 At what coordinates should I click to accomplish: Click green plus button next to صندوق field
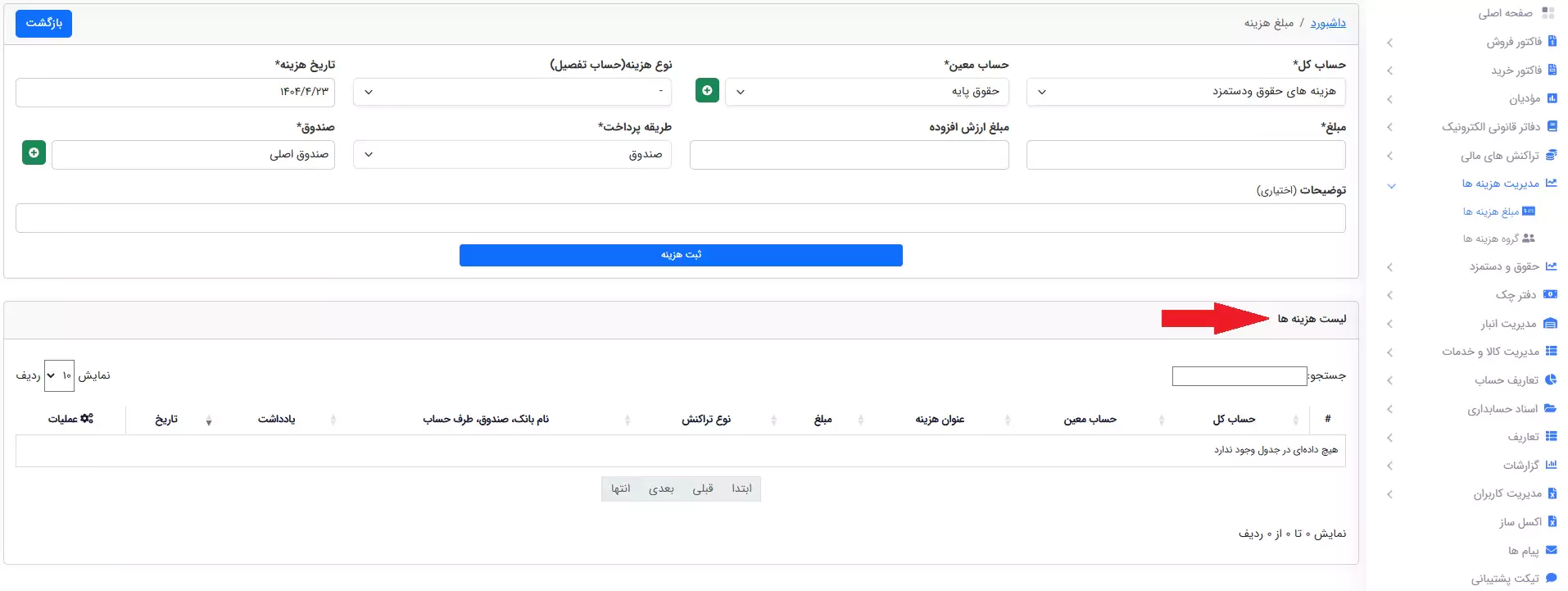coord(34,152)
